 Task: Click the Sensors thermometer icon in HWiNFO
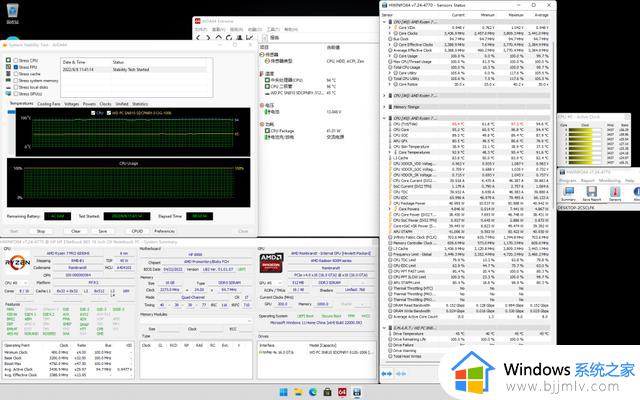pyautogui.click(x=615, y=193)
